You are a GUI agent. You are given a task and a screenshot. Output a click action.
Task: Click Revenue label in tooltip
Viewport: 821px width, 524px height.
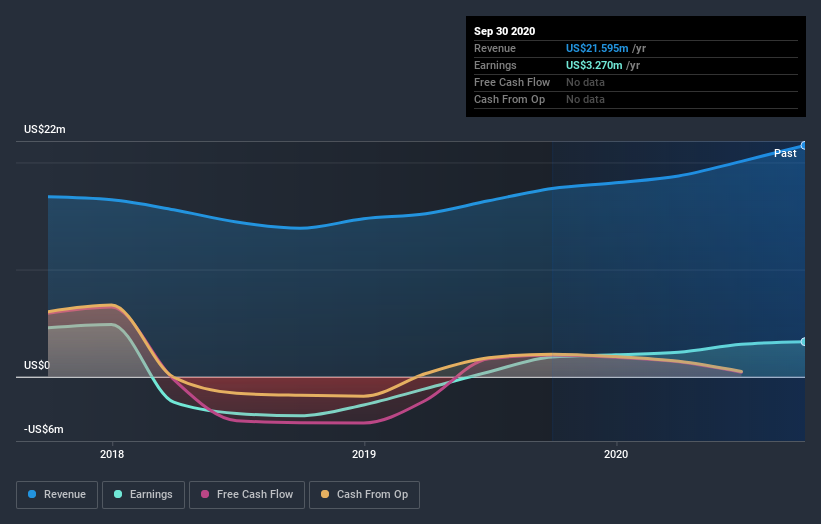pos(495,48)
